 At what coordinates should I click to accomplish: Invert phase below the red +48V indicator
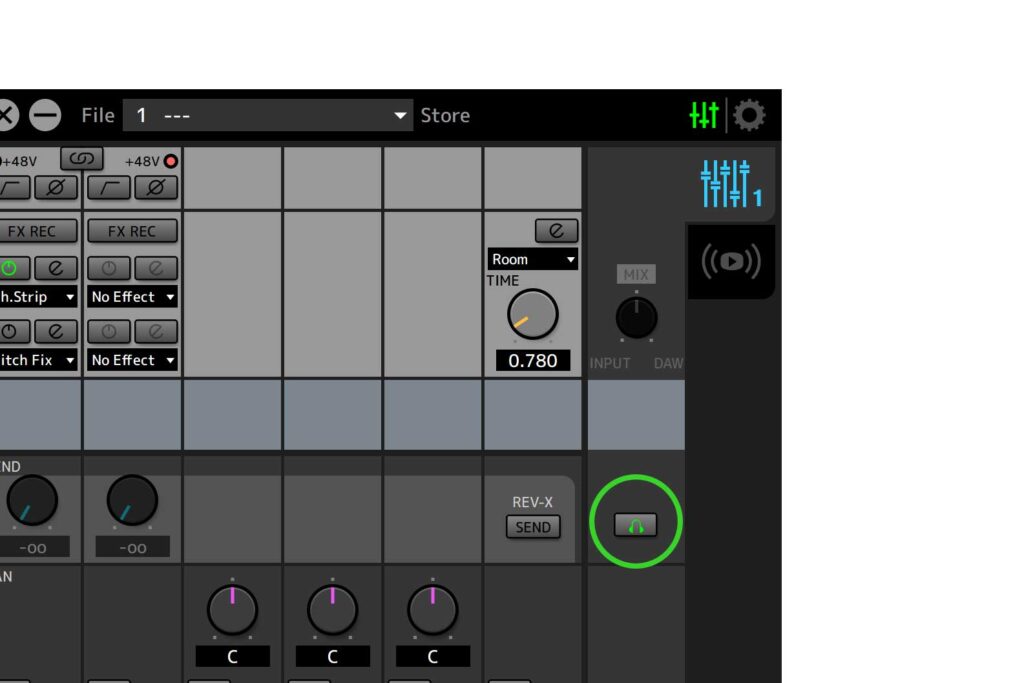tap(155, 187)
